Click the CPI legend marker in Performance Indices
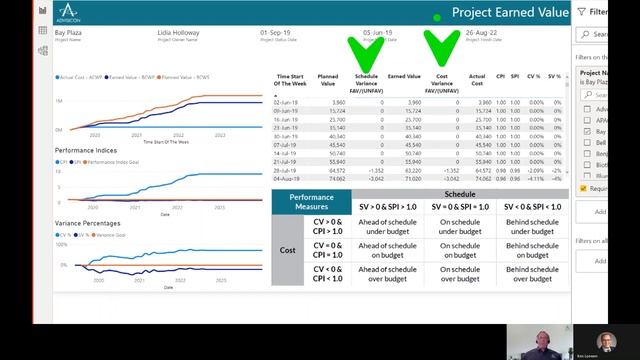640x360 pixels. (x=58, y=162)
